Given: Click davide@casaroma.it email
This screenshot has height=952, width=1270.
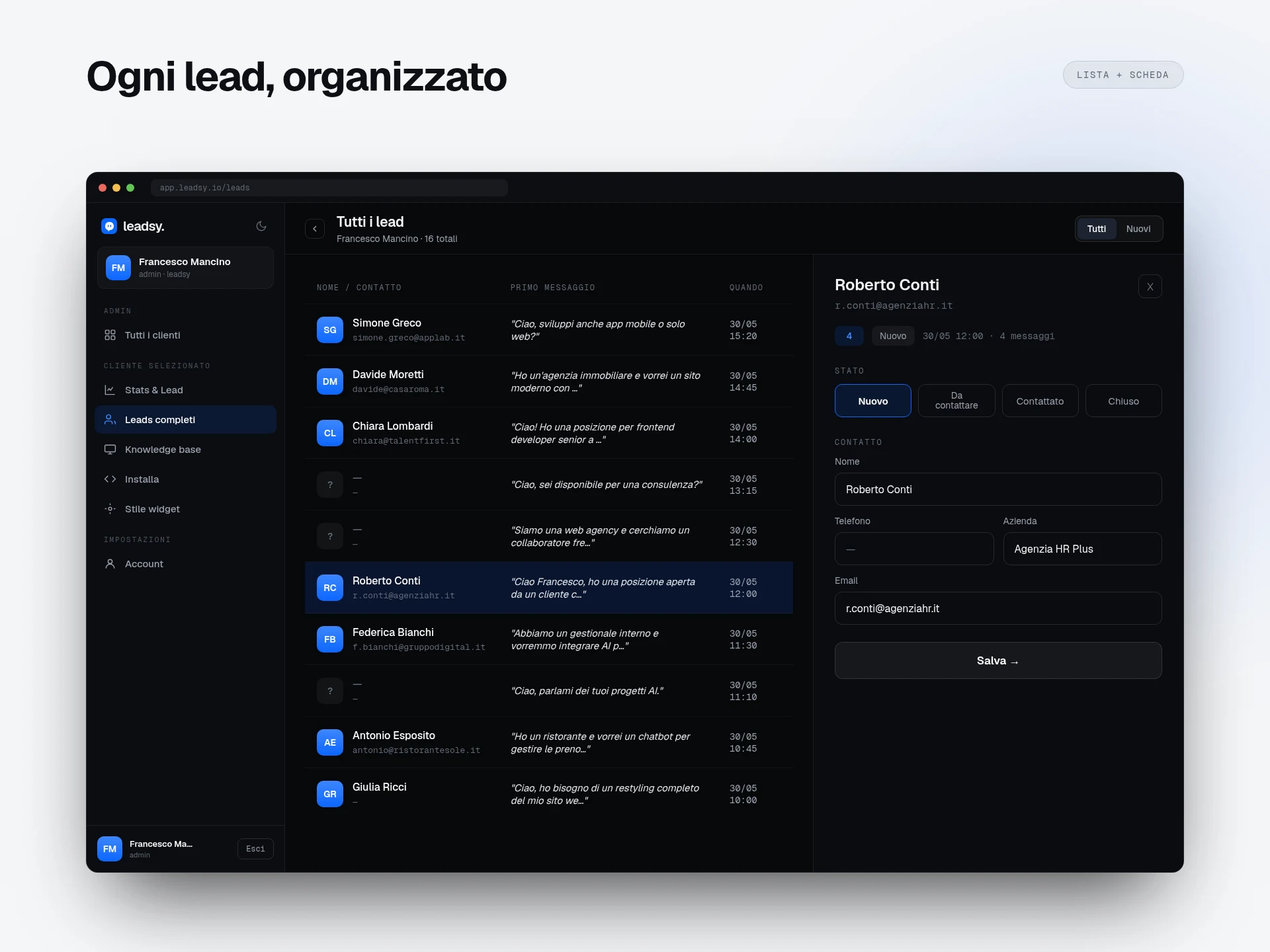Looking at the screenshot, I should click(398, 389).
